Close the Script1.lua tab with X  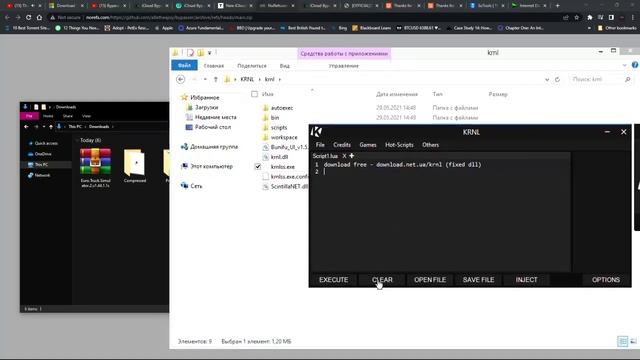(x=344, y=156)
